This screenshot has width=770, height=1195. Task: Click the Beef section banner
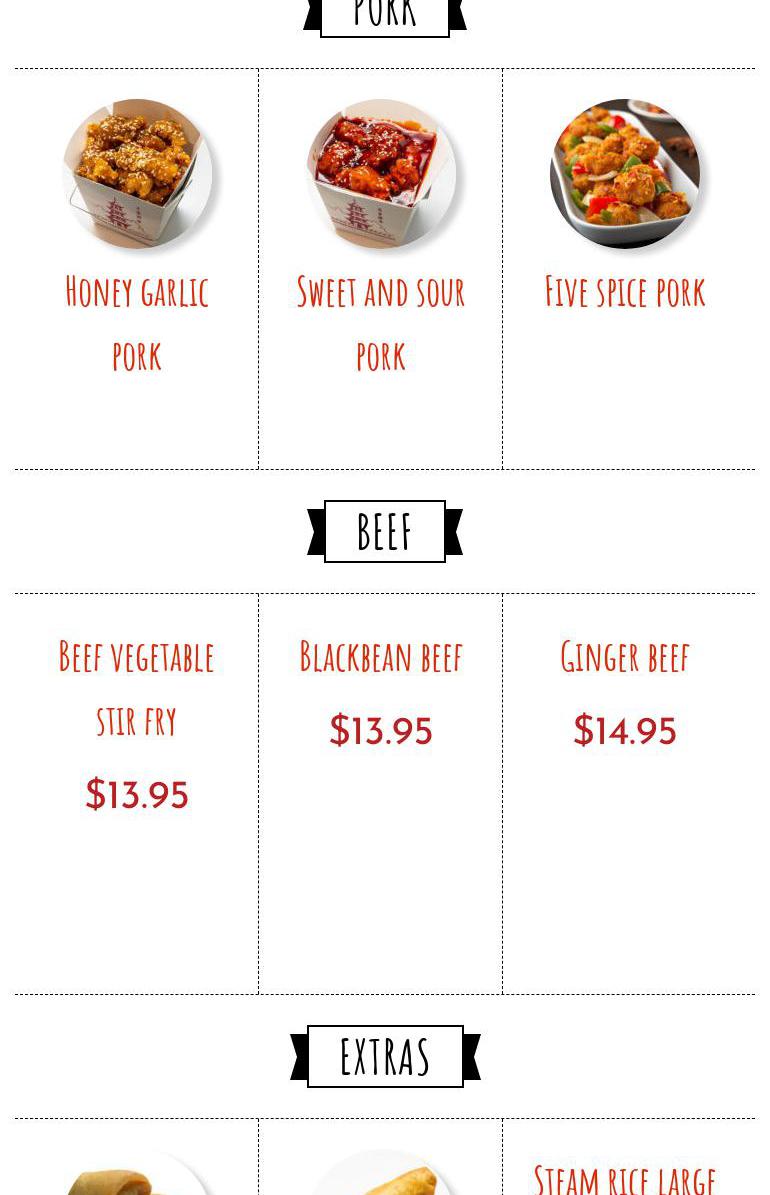[x=385, y=531]
